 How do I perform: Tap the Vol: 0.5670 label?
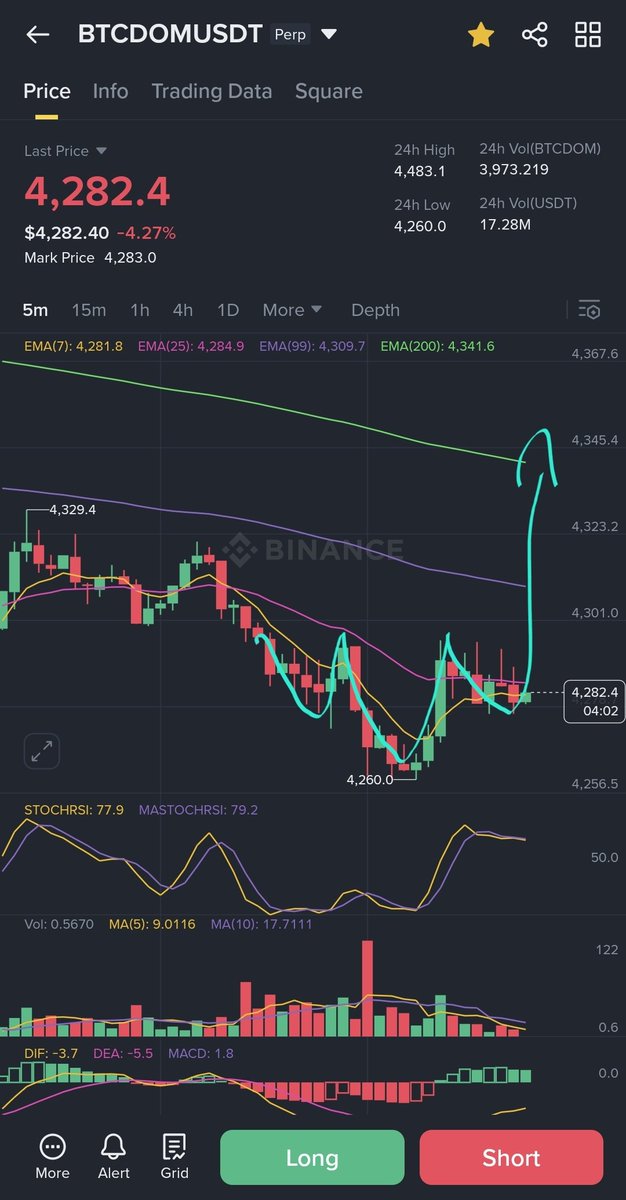59,924
